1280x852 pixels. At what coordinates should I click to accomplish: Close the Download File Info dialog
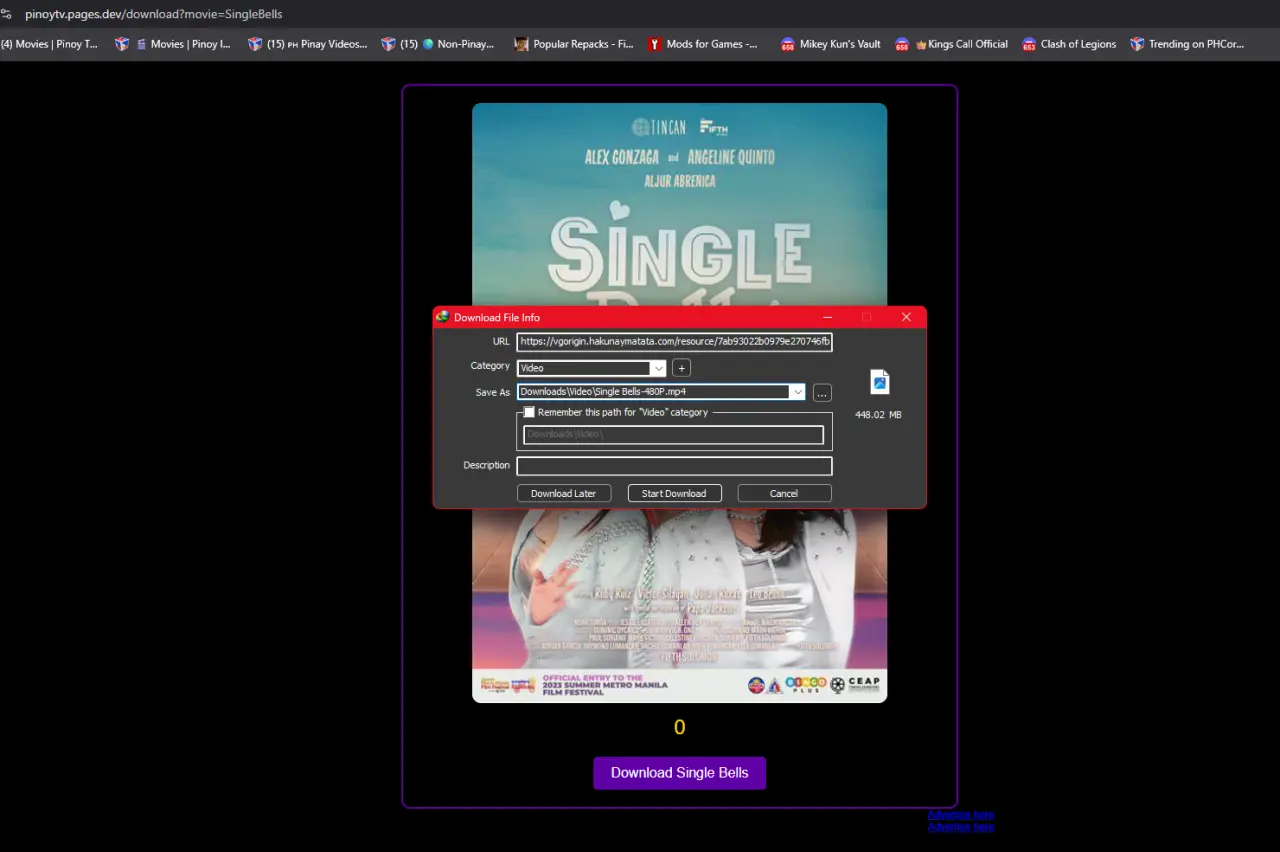coord(906,317)
